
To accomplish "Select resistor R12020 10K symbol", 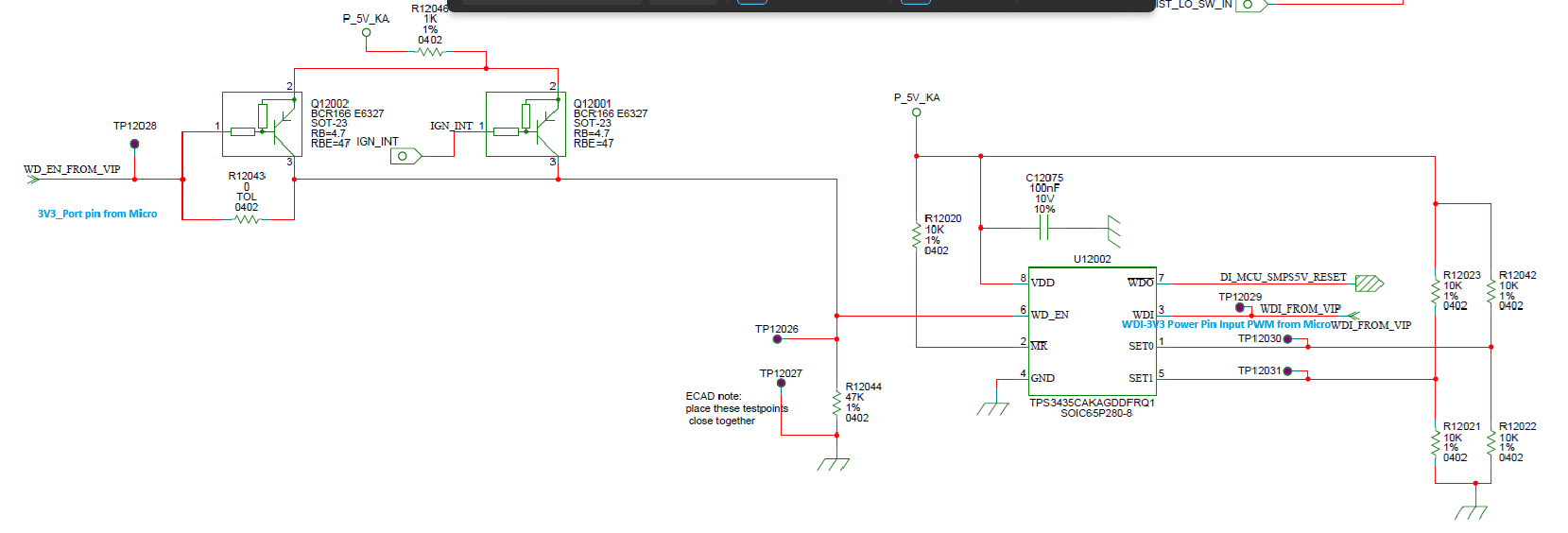I will pyautogui.click(x=916, y=235).
